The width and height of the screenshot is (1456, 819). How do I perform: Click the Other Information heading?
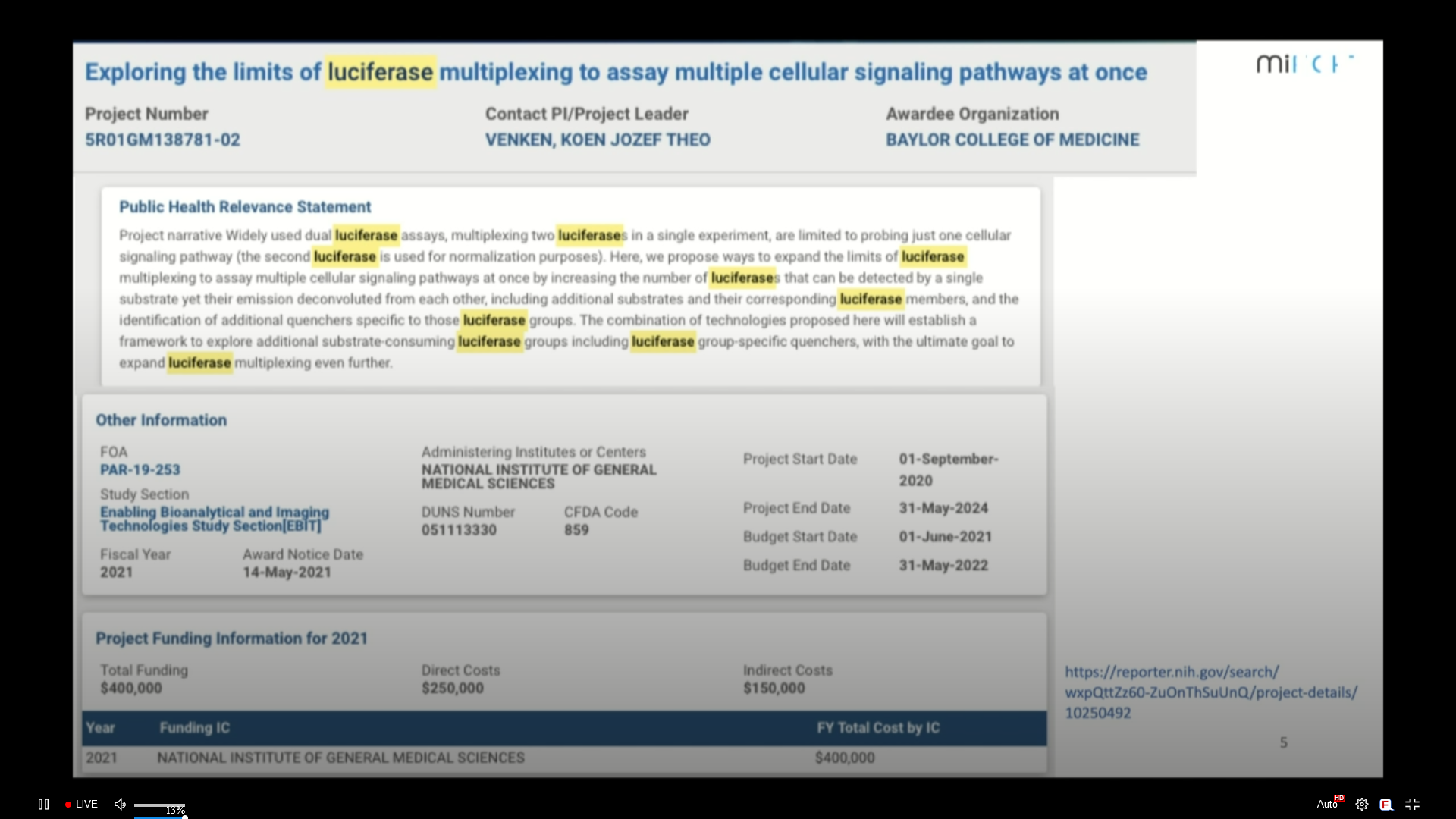161,420
